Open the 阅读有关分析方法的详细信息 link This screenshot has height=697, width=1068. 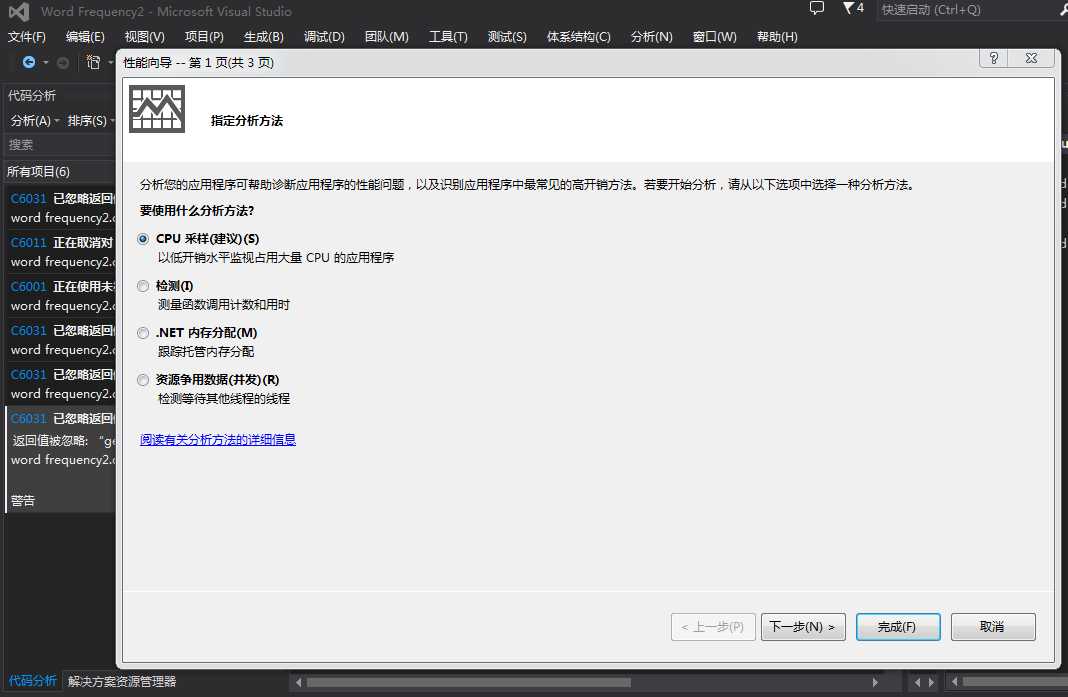tap(218, 440)
